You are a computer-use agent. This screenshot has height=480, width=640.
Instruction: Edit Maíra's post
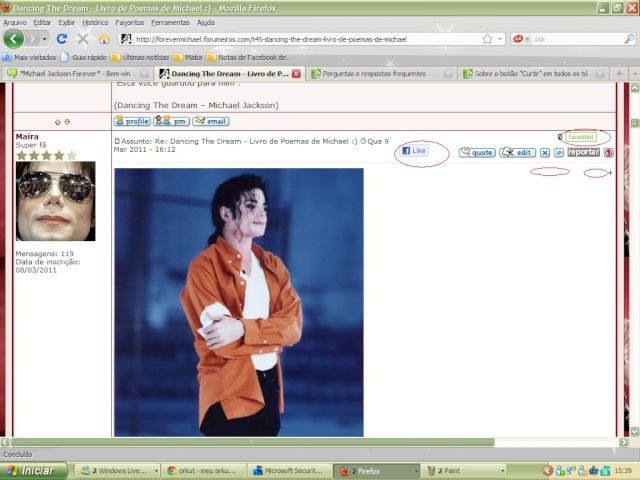[x=518, y=153]
